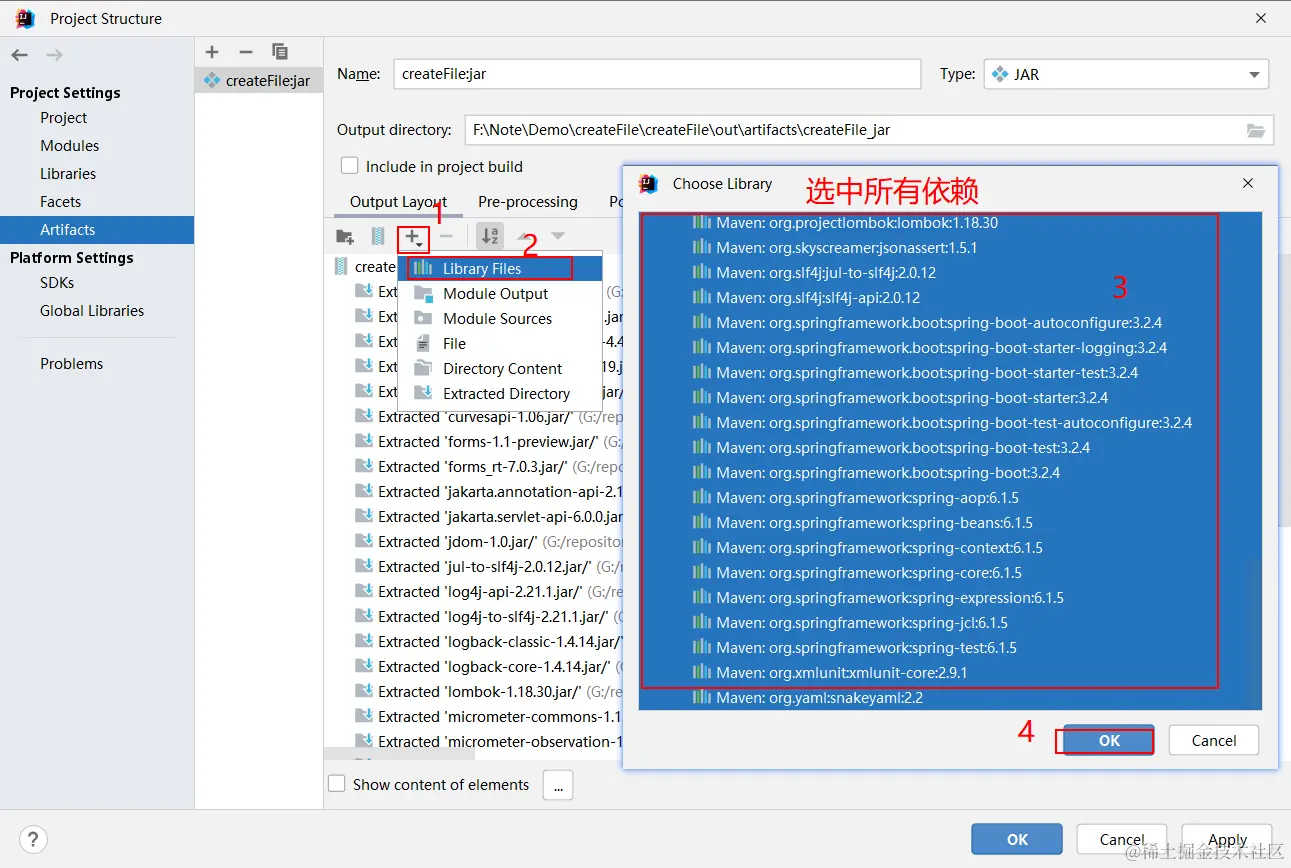Choose Directory Content from the popup menu
1291x868 pixels.
[x=500, y=368]
